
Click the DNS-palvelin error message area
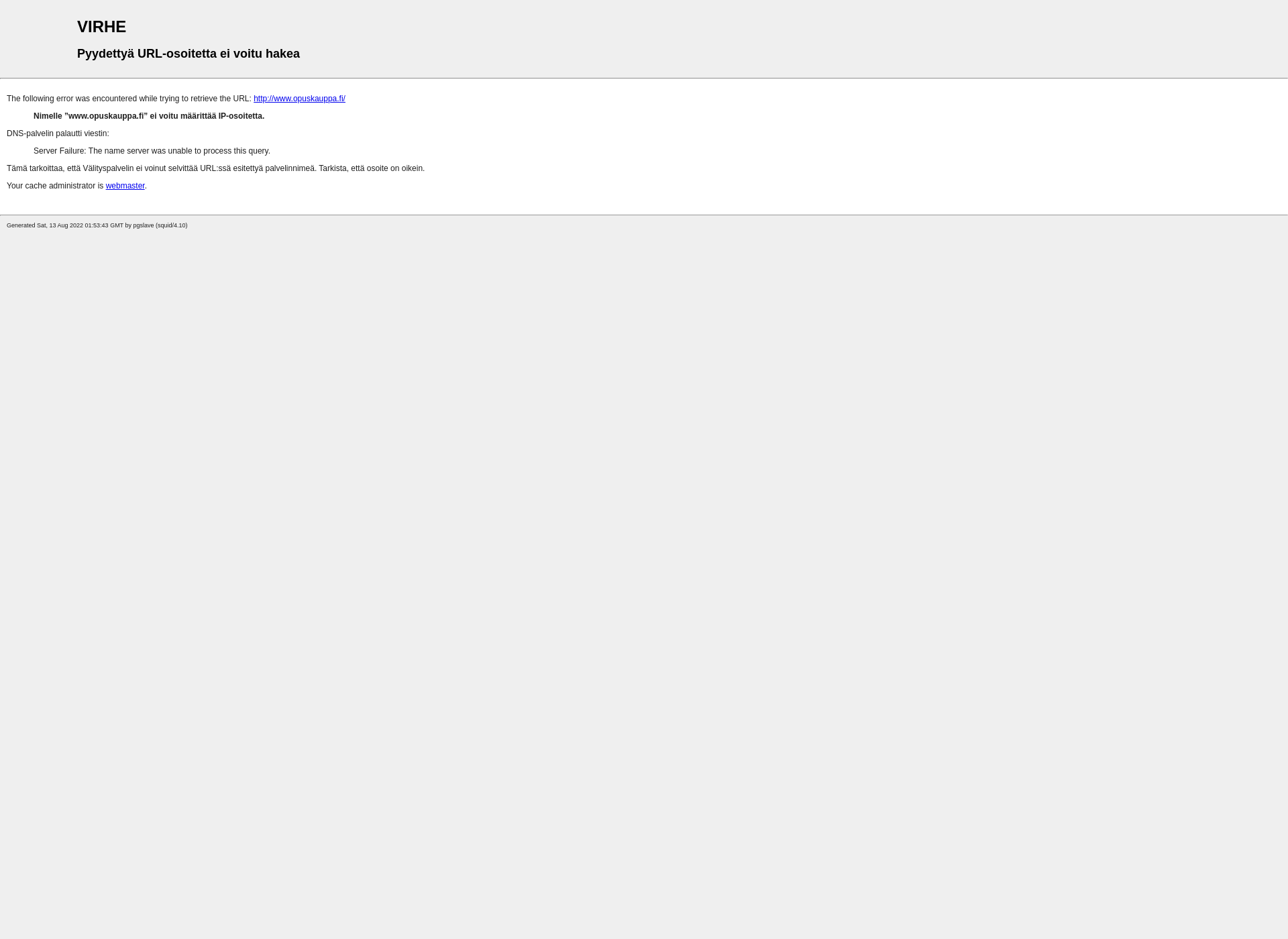tap(57, 133)
